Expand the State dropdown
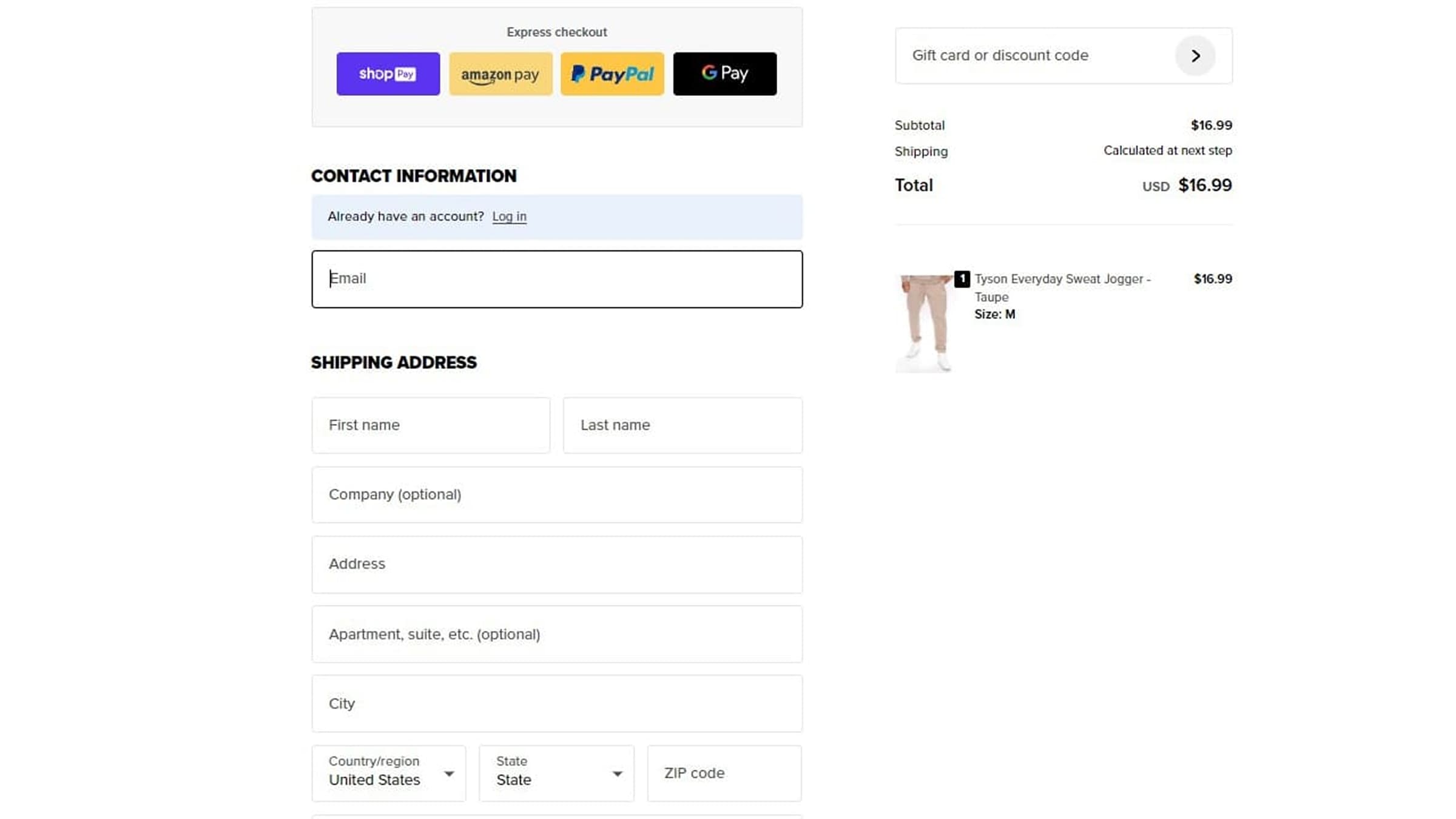Image resolution: width=1456 pixels, height=819 pixels. coord(556,773)
